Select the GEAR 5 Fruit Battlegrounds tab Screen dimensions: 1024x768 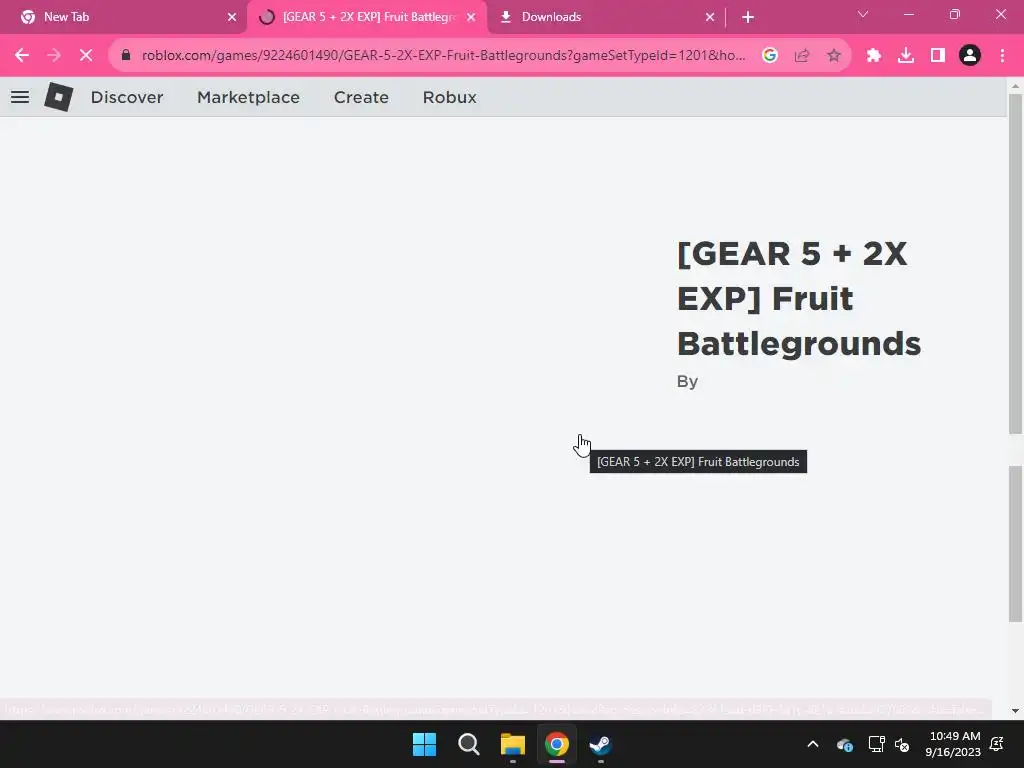pyautogui.click(x=367, y=17)
